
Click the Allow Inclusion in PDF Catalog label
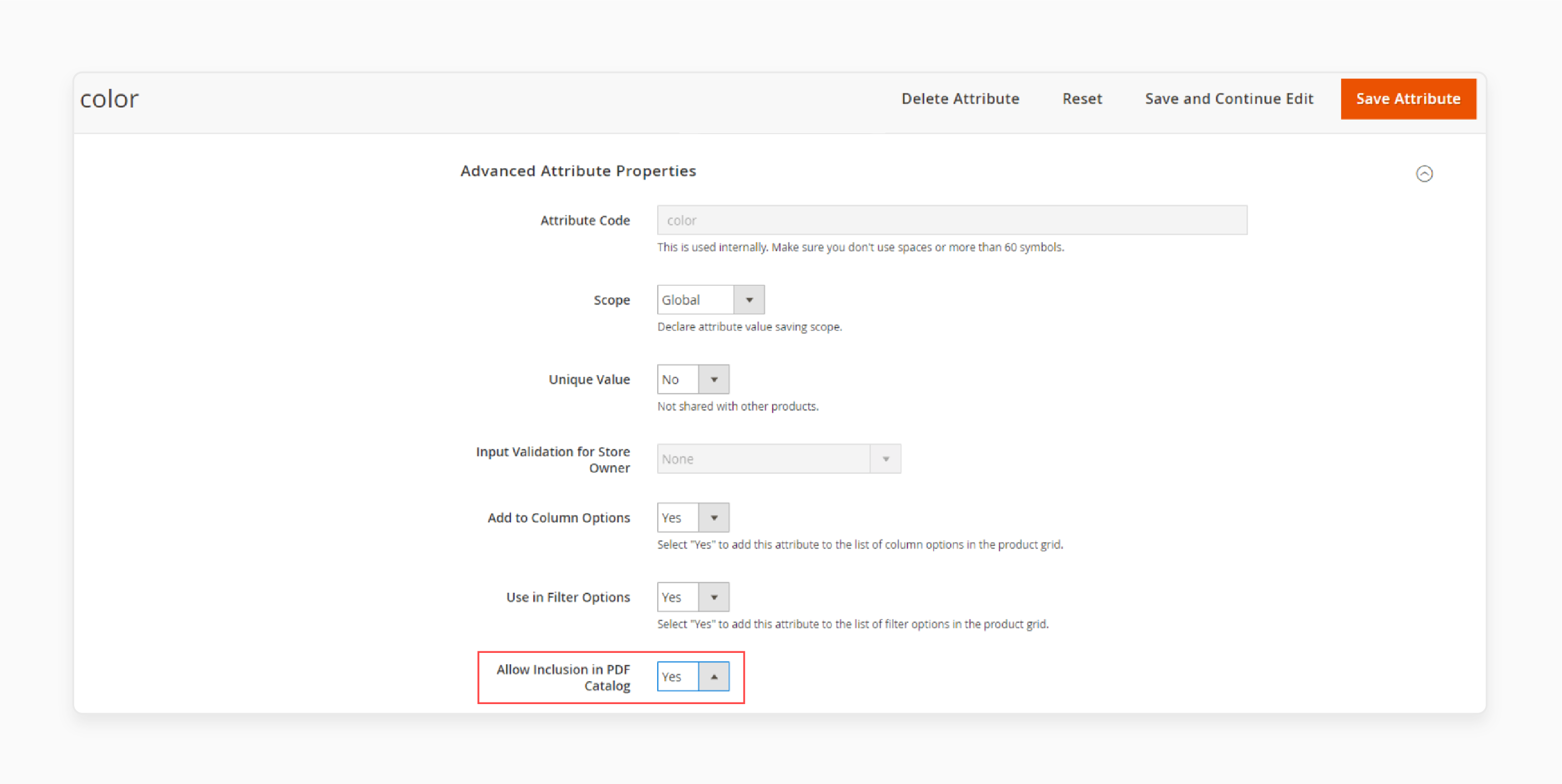point(563,677)
